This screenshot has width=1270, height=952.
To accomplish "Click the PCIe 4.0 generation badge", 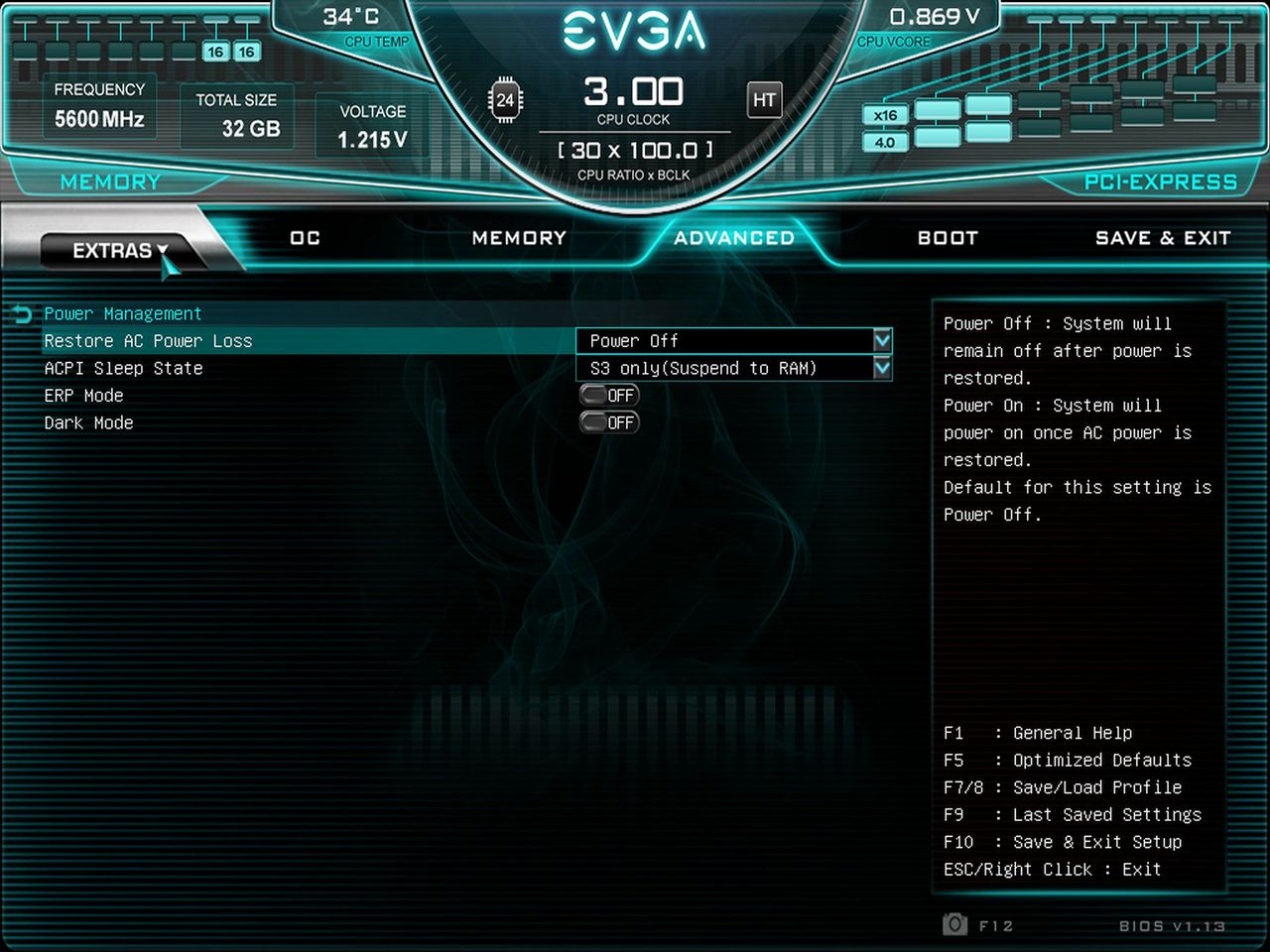I will click(885, 142).
